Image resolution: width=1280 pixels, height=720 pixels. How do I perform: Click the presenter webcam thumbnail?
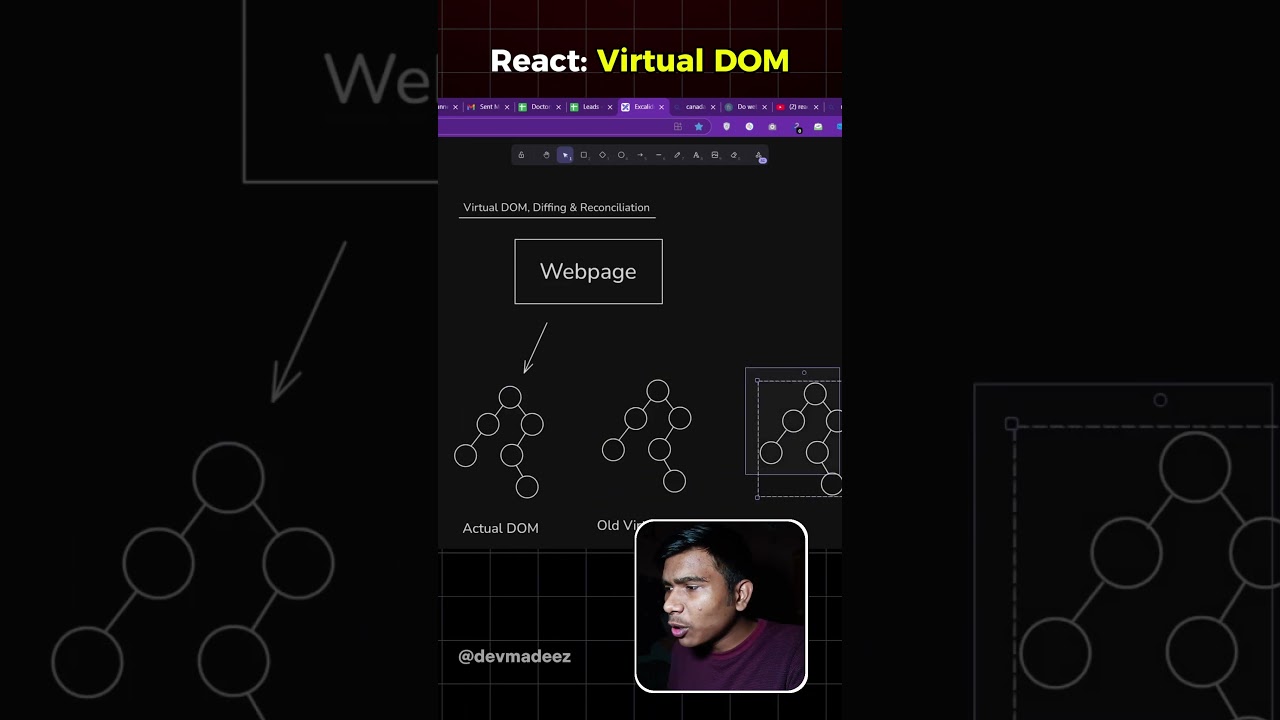(x=721, y=606)
